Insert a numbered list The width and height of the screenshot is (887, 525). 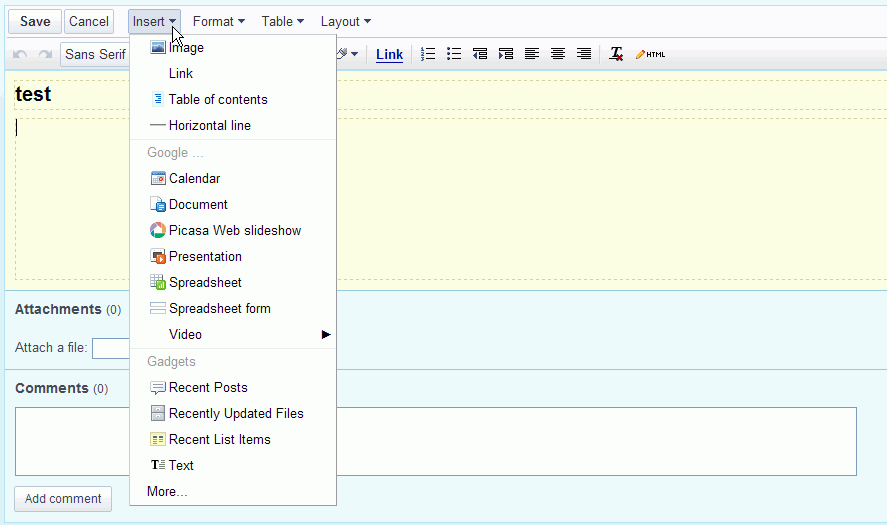tap(428, 54)
